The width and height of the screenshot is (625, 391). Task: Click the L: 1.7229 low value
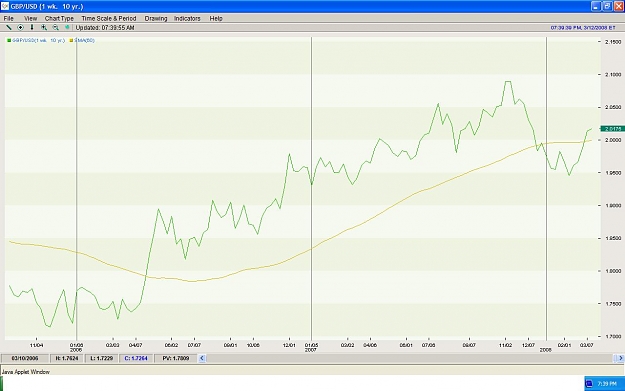coord(102,358)
